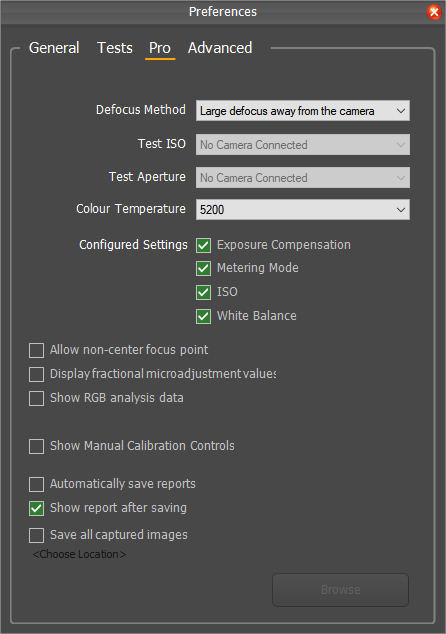Image resolution: width=446 pixels, height=634 pixels.
Task: Open the Tests tab
Action: coord(115,48)
